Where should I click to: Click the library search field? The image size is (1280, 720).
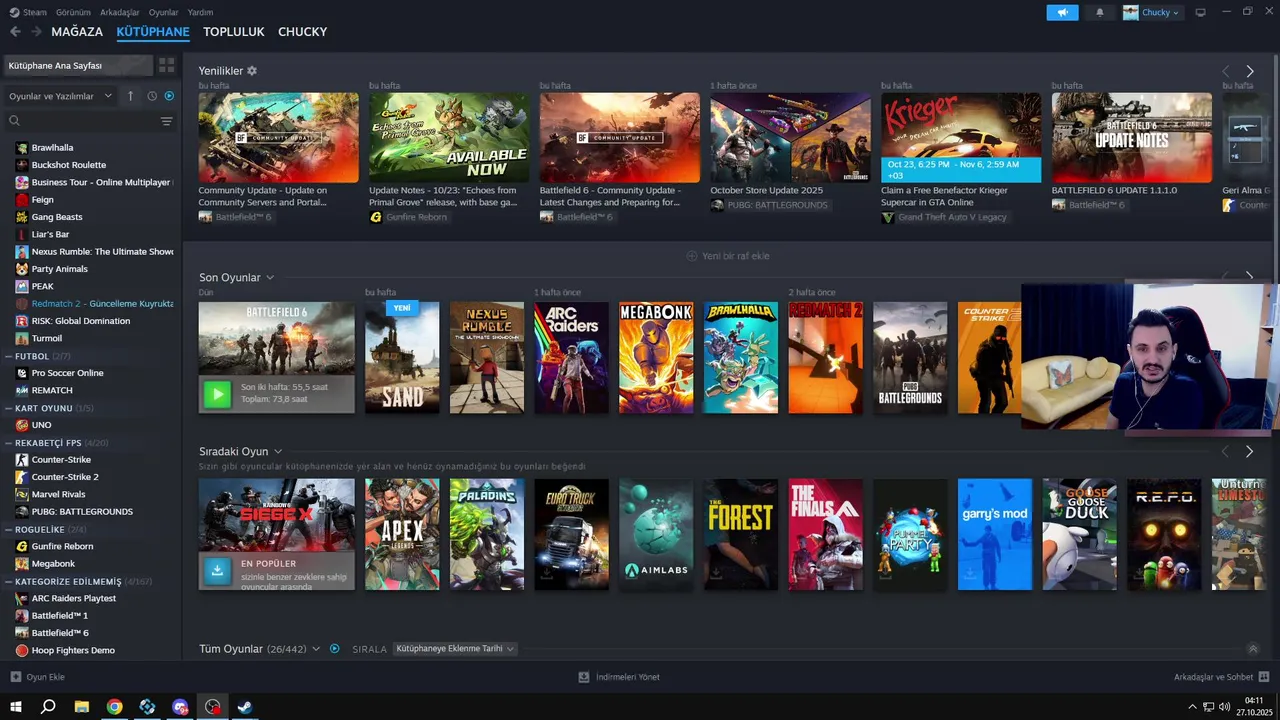click(x=82, y=121)
